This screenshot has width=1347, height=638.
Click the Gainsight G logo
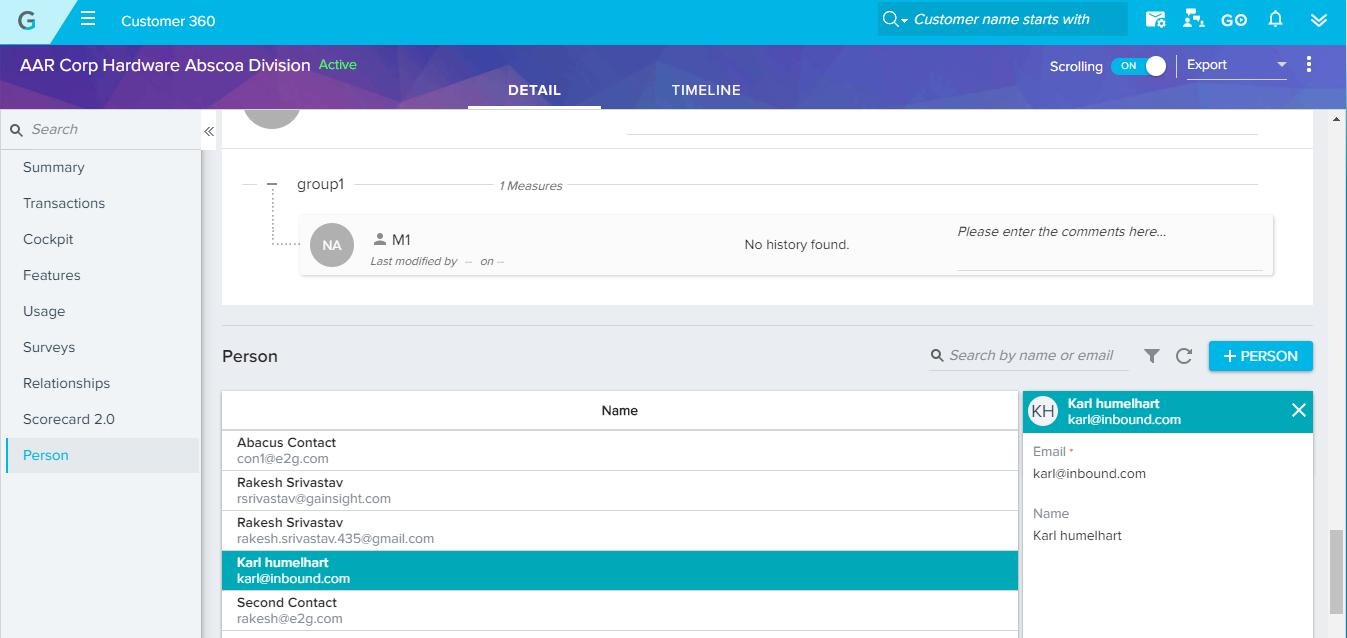pos(27,20)
